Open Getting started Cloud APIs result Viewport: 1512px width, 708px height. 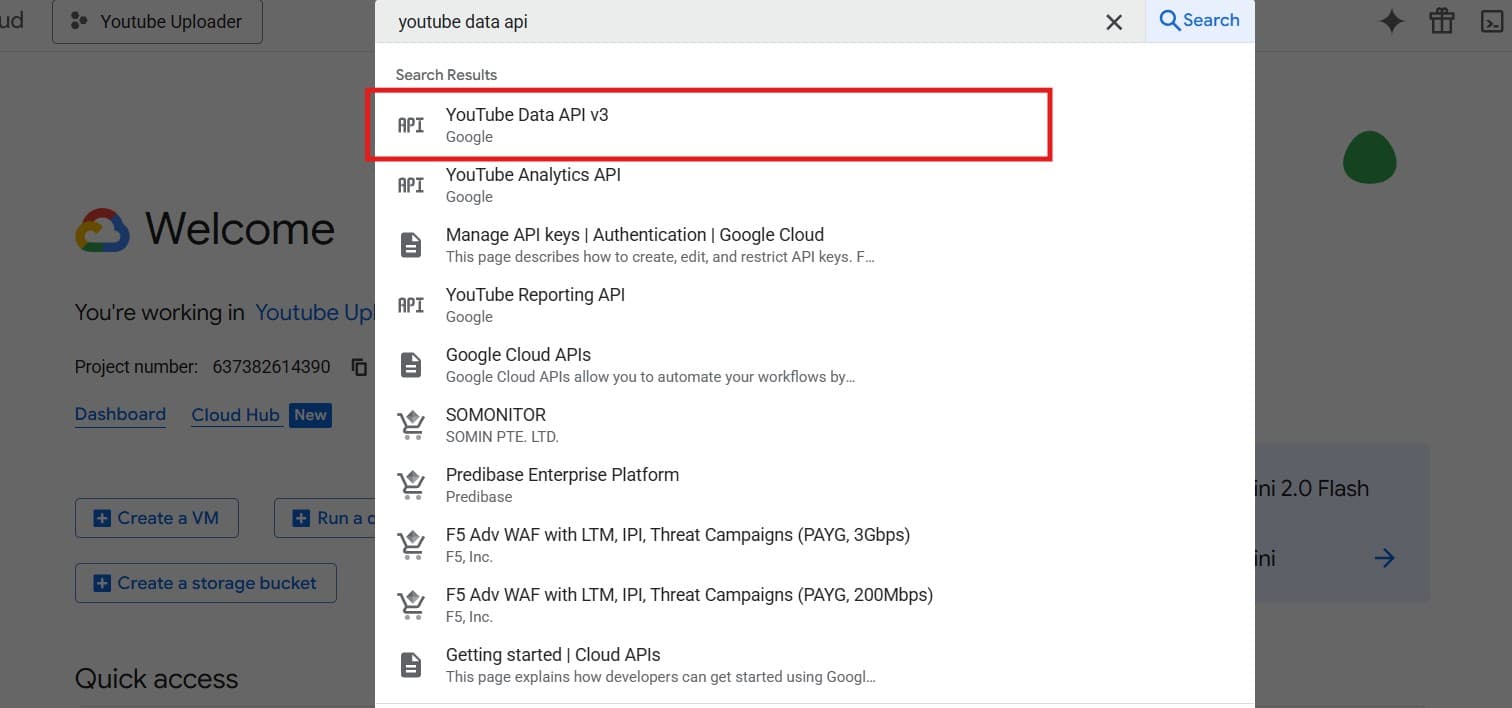[814, 665]
